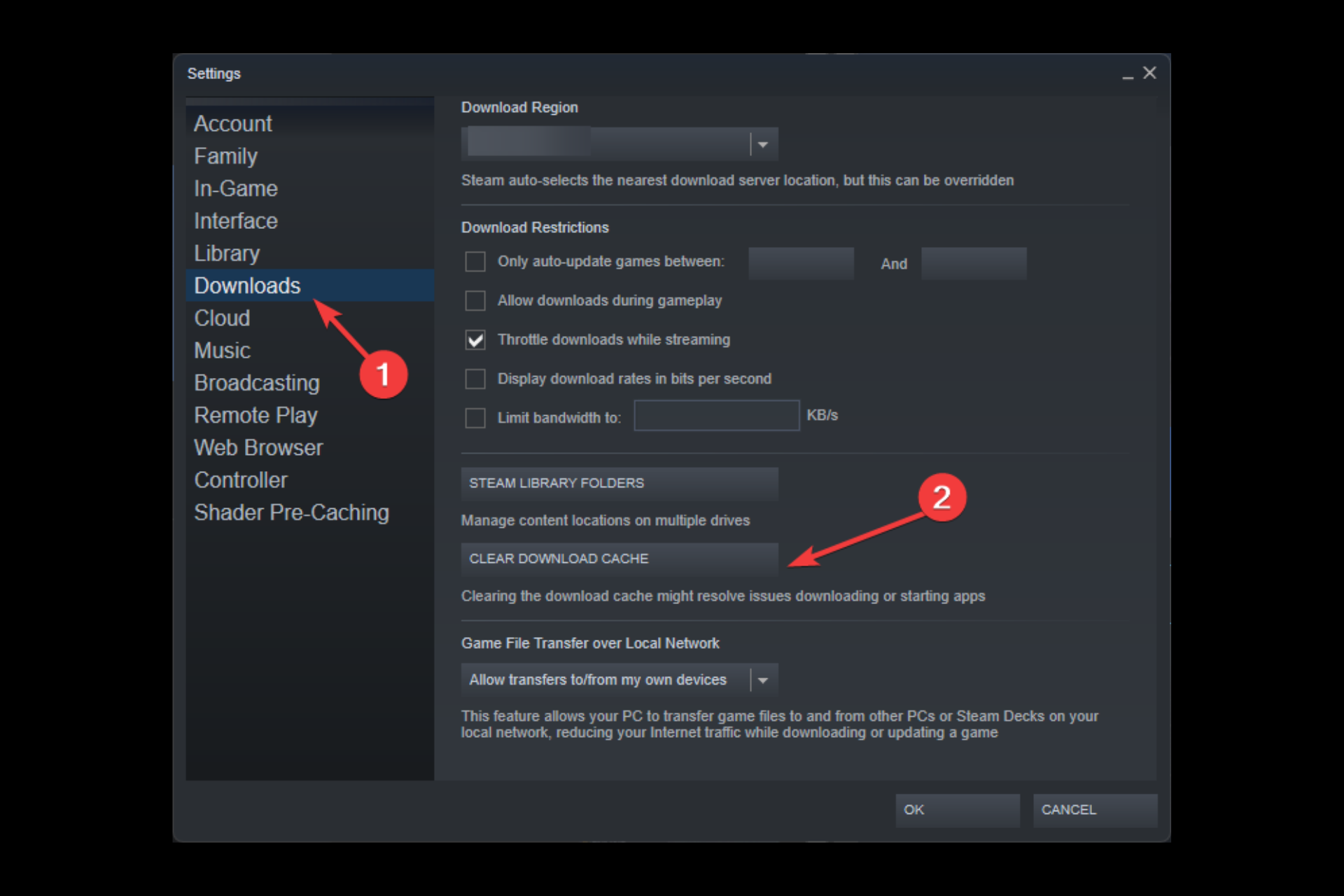Disable Throttle downloads while streaming checkbox
The image size is (1344, 896).
click(x=477, y=339)
